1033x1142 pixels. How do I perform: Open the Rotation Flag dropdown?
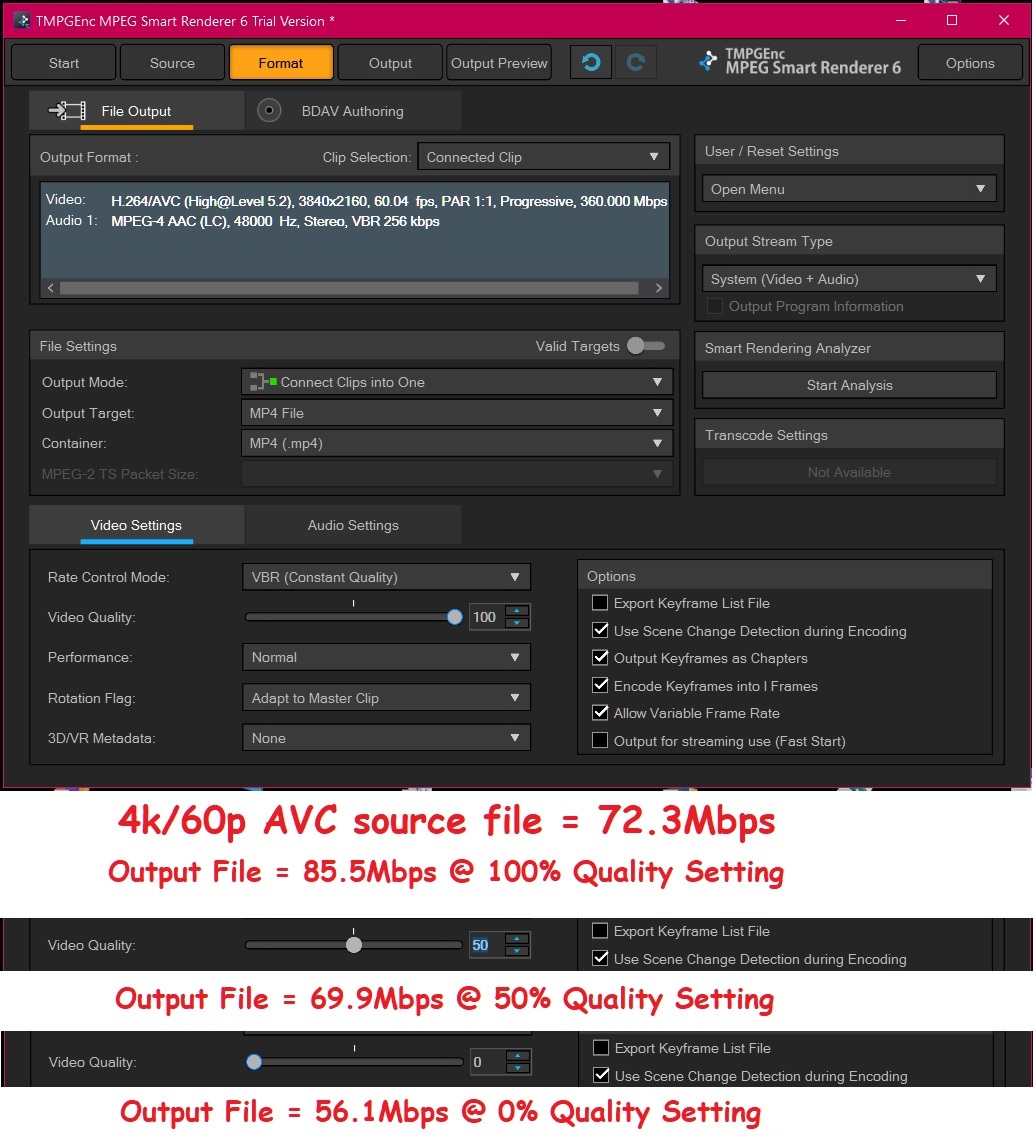click(x=386, y=698)
